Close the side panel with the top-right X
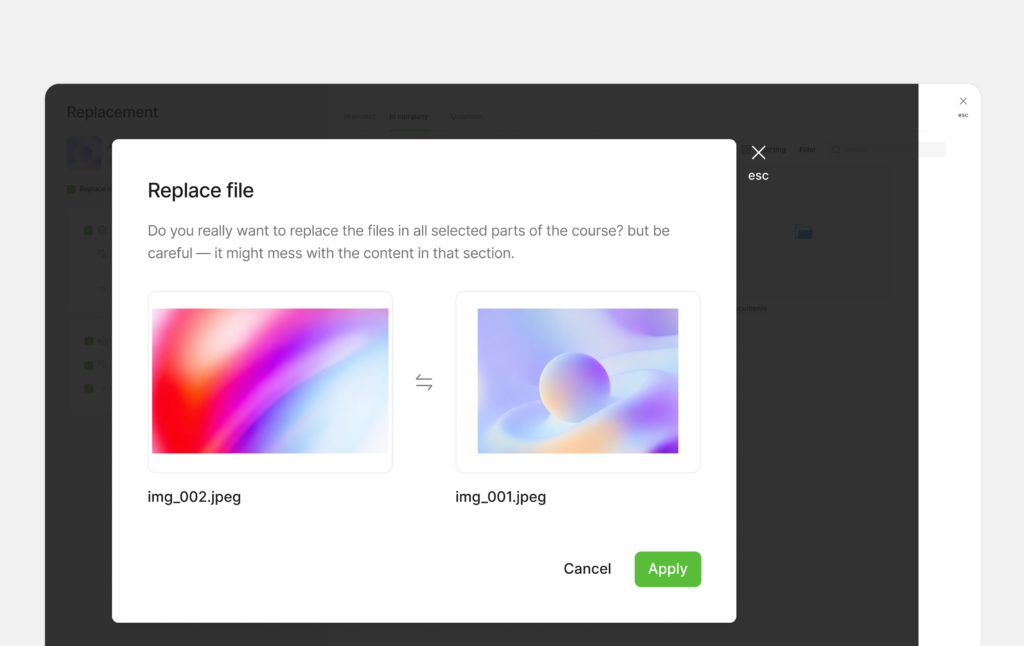1024x646 pixels. pyautogui.click(x=963, y=101)
